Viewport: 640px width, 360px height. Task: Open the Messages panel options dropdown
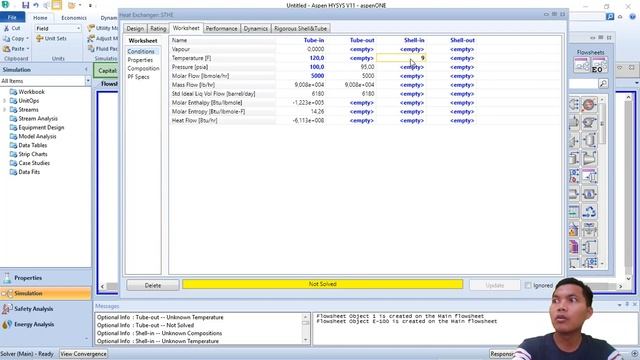pyautogui.click(x=620, y=304)
